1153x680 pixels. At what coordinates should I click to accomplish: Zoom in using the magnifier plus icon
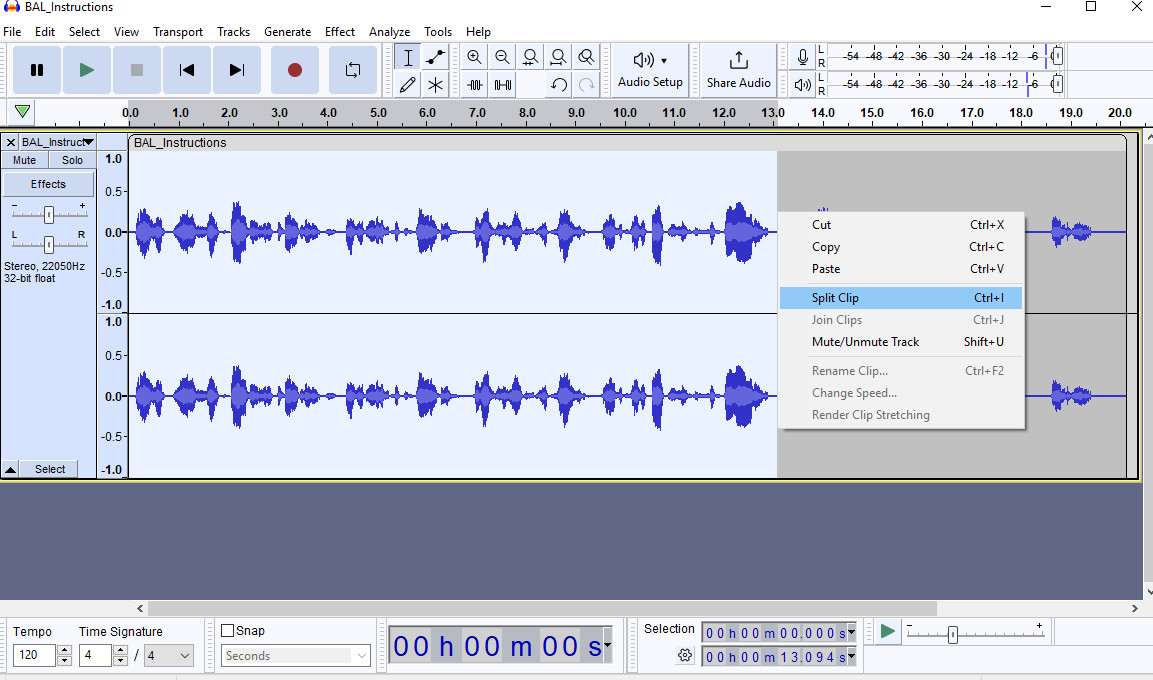pyautogui.click(x=474, y=57)
